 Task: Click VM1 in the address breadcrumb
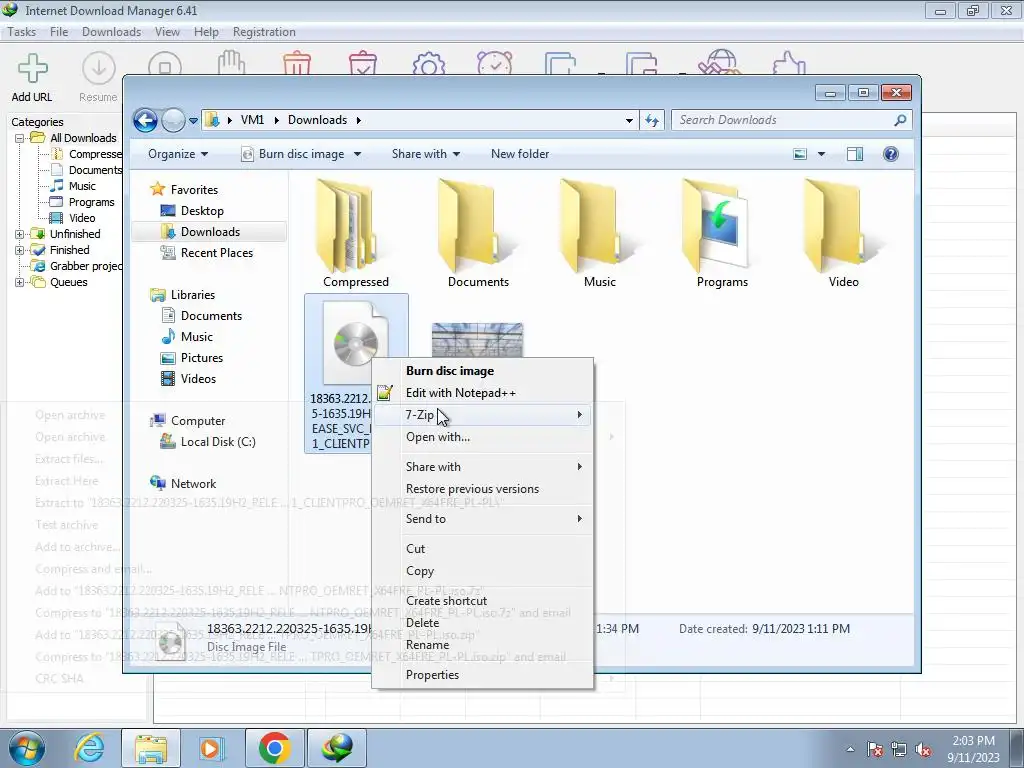(x=252, y=120)
